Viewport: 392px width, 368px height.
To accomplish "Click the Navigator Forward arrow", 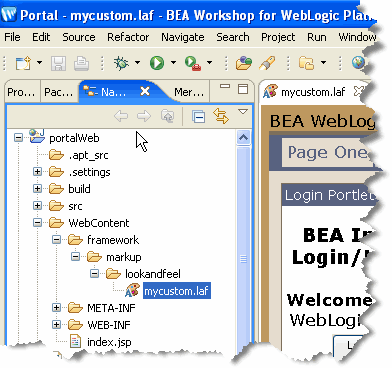I will coord(144,116).
